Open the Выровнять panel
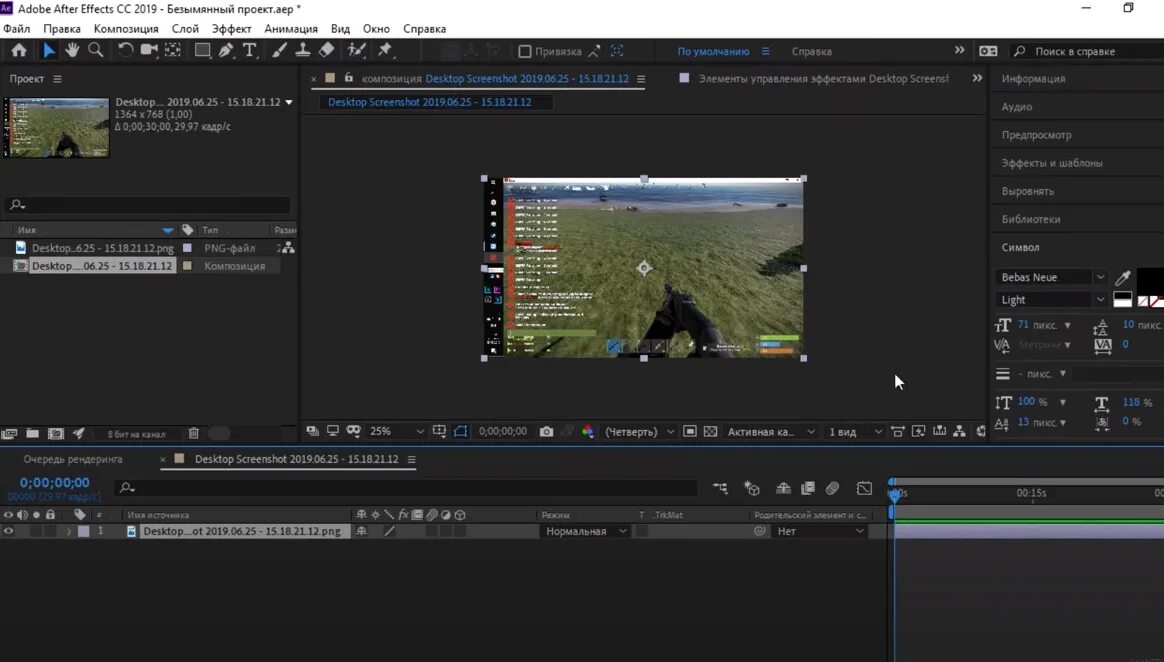Viewport: 1164px width, 662px height. pos(1028,191)
